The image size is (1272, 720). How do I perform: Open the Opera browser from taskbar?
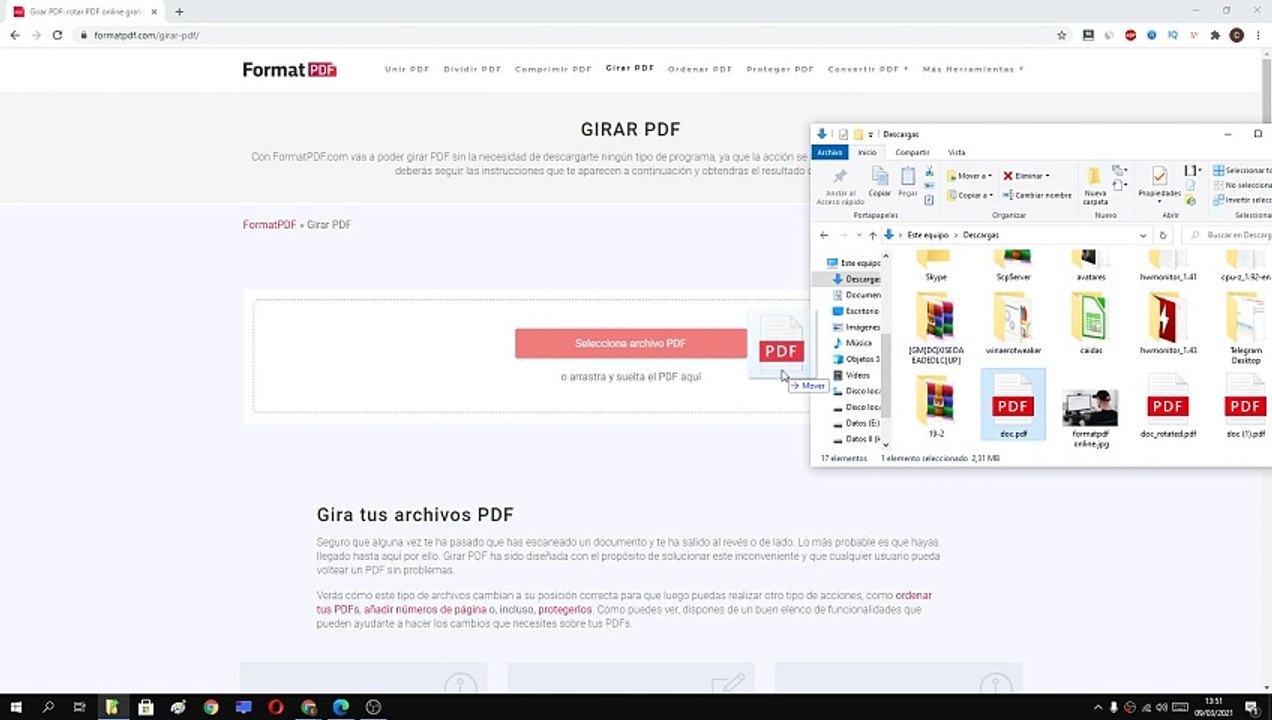276,707
